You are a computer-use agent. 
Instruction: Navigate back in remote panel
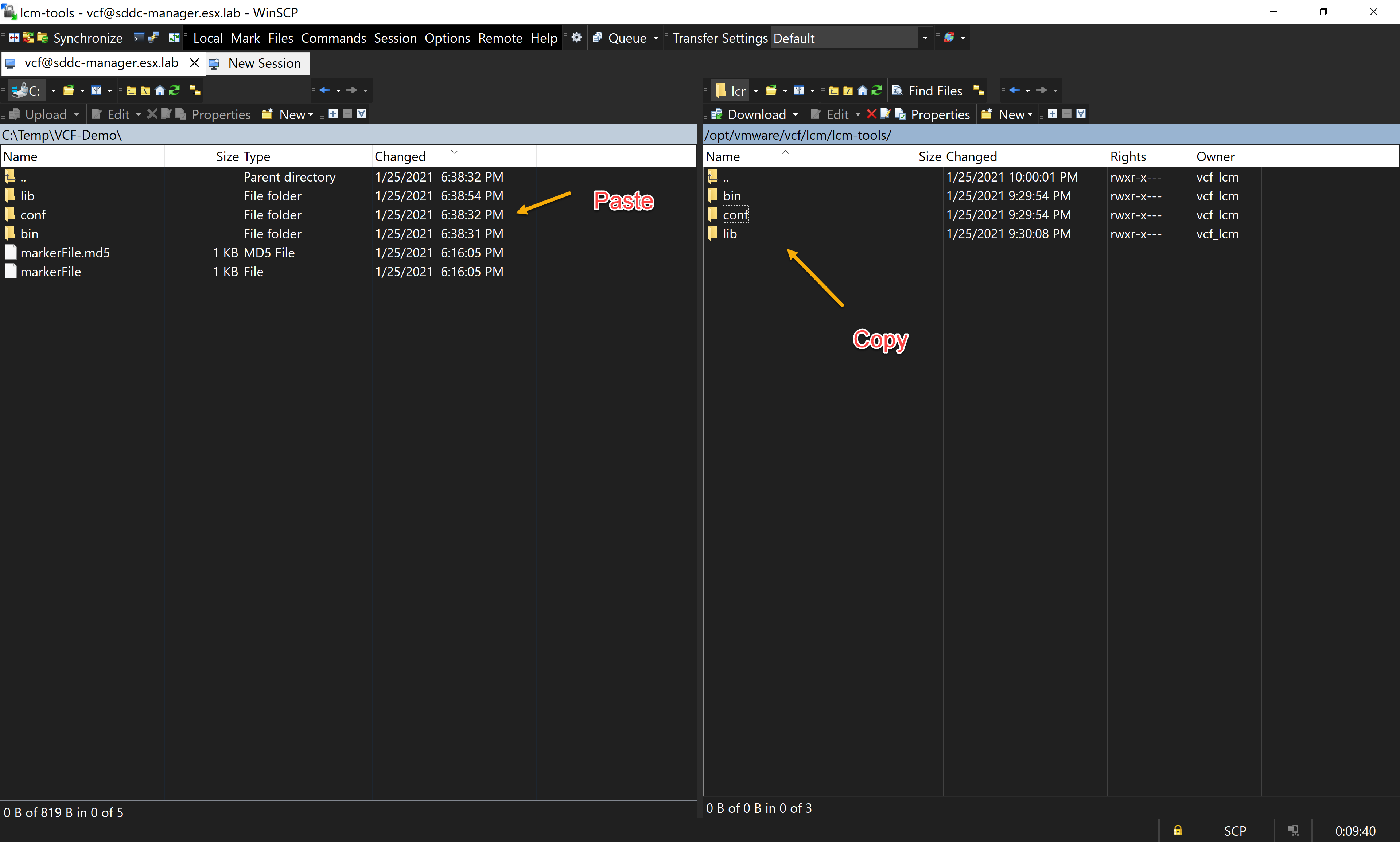tap(1014, 90)
